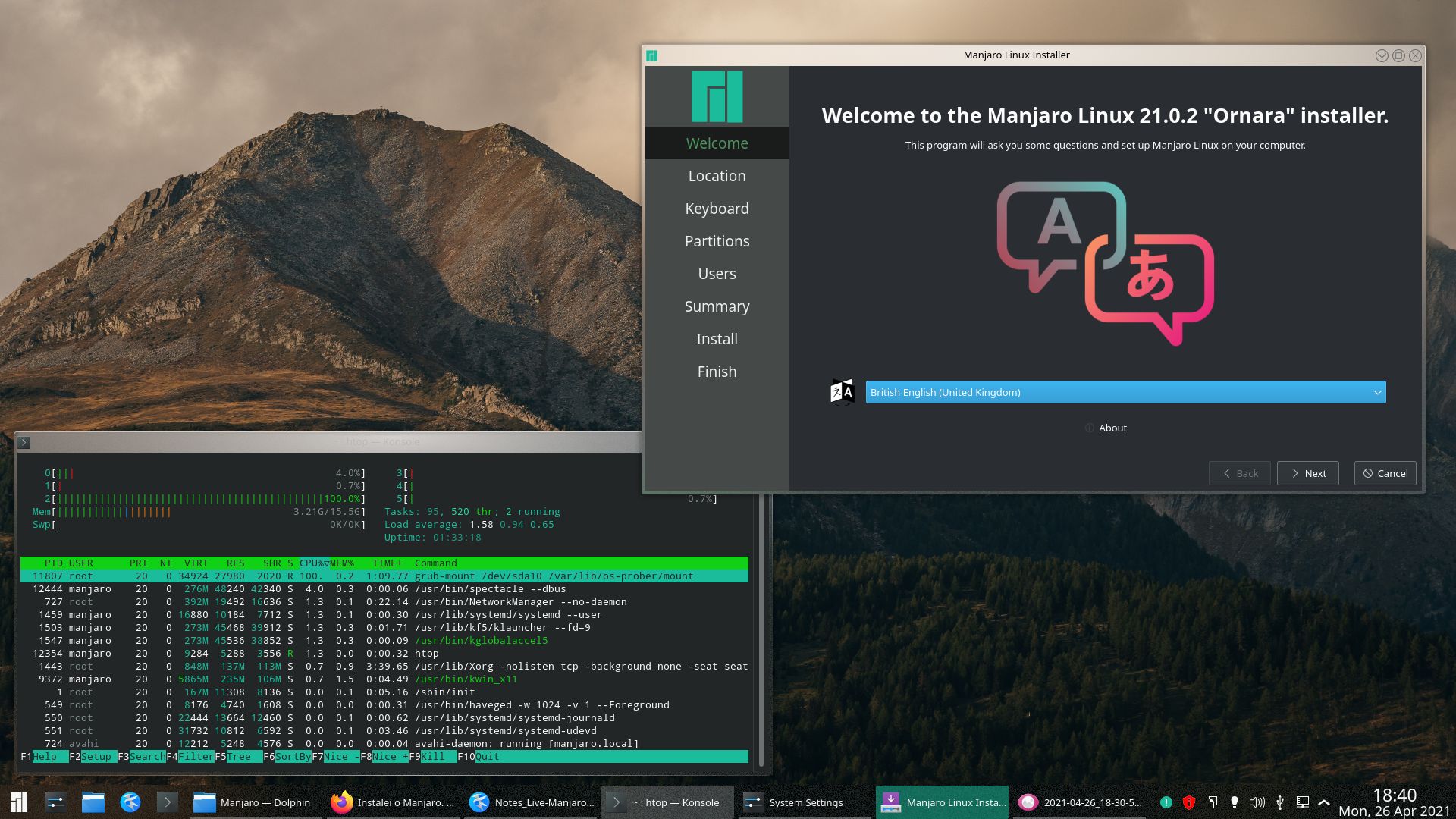1456x819 pixels.
Task: Mute audio via the speaker tray icon
Action: (1257, 802)
